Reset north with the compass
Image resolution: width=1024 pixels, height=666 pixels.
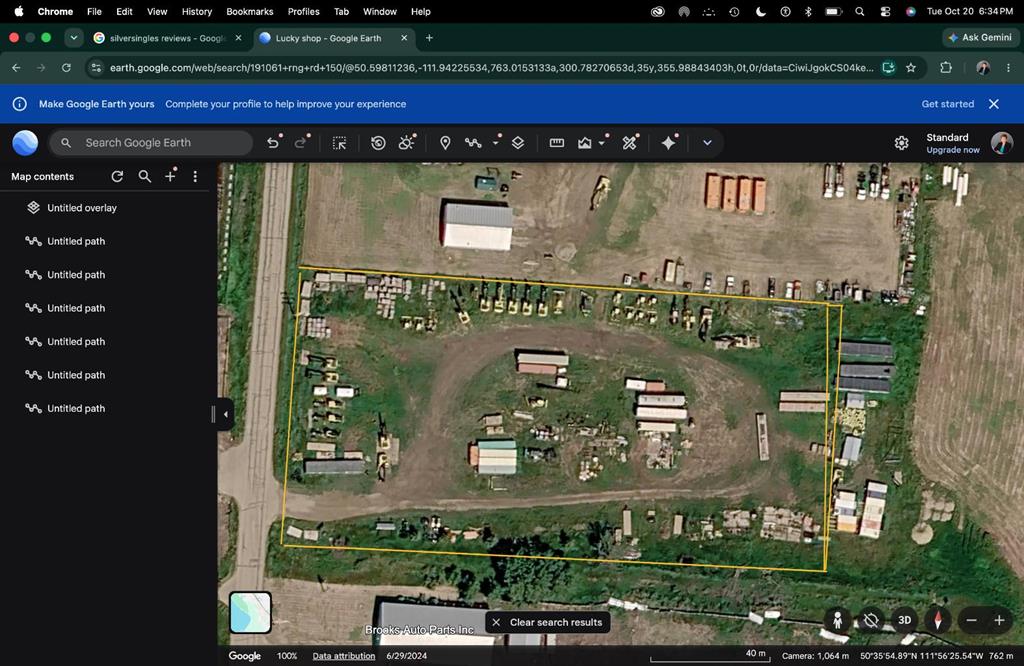[x=938, y=620]
